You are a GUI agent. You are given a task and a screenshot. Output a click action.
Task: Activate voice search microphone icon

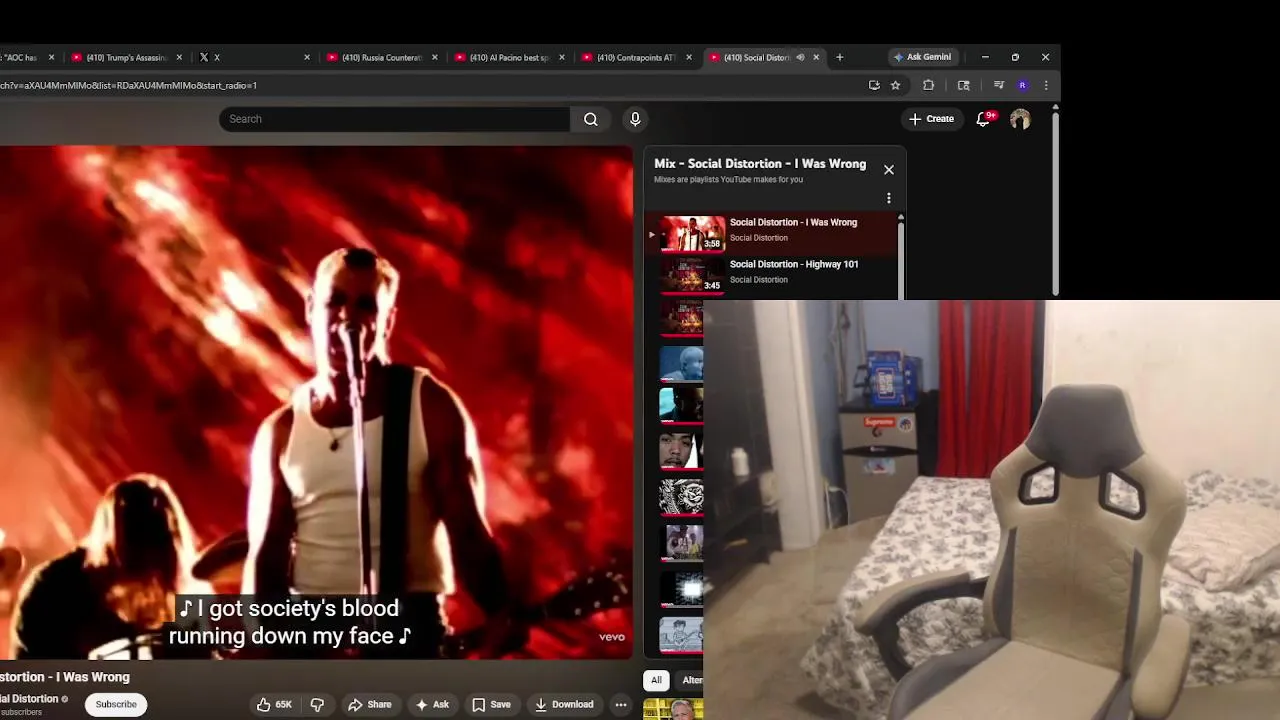coord(635,119)
